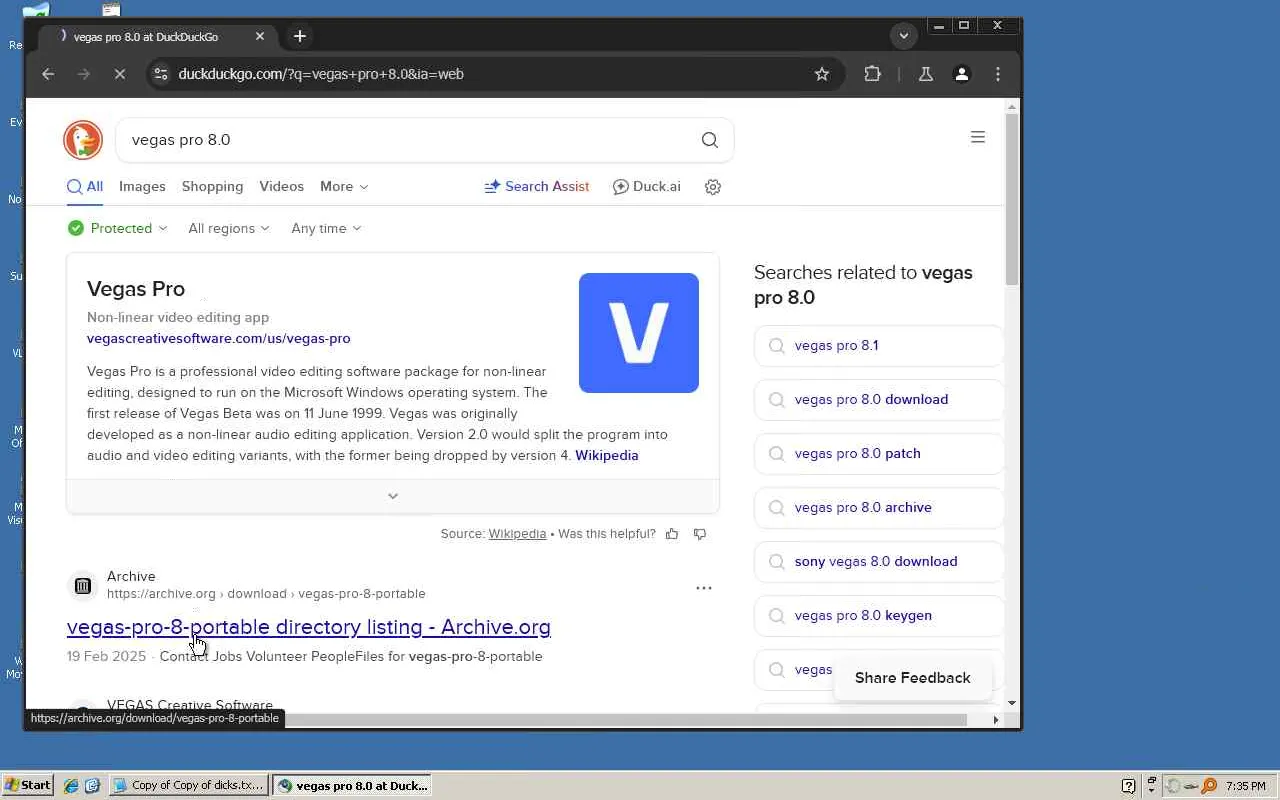Switch to Images results
Image resolution: width=1280 pixels, height=800 pixels.
[x=142, y=187]
